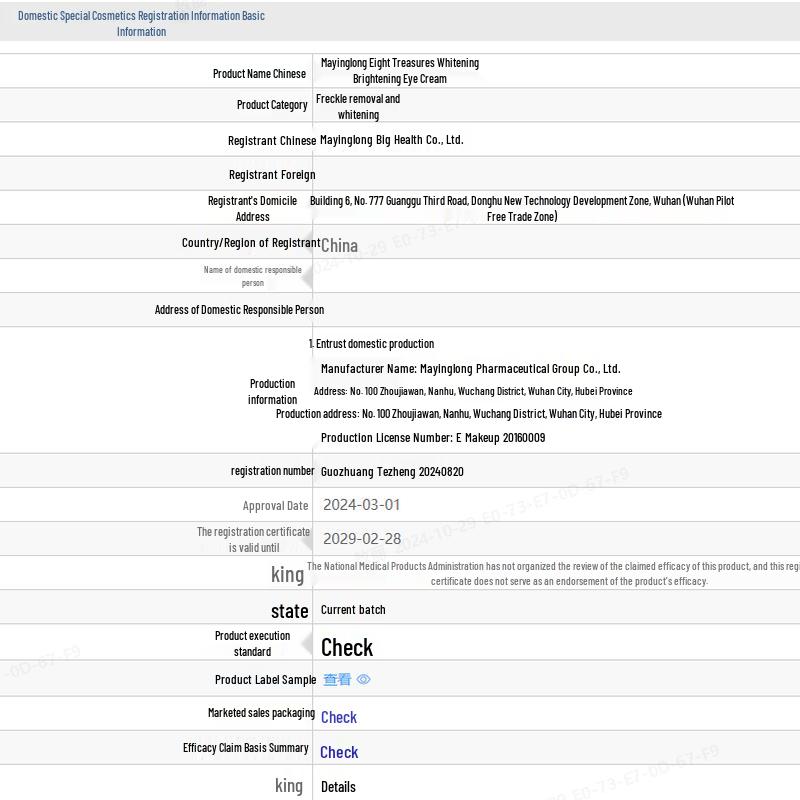Image resolution: width=800 pixels, height=800 pixels.
Task: Click the eye icon beside 查看
Action: (364, 680)
